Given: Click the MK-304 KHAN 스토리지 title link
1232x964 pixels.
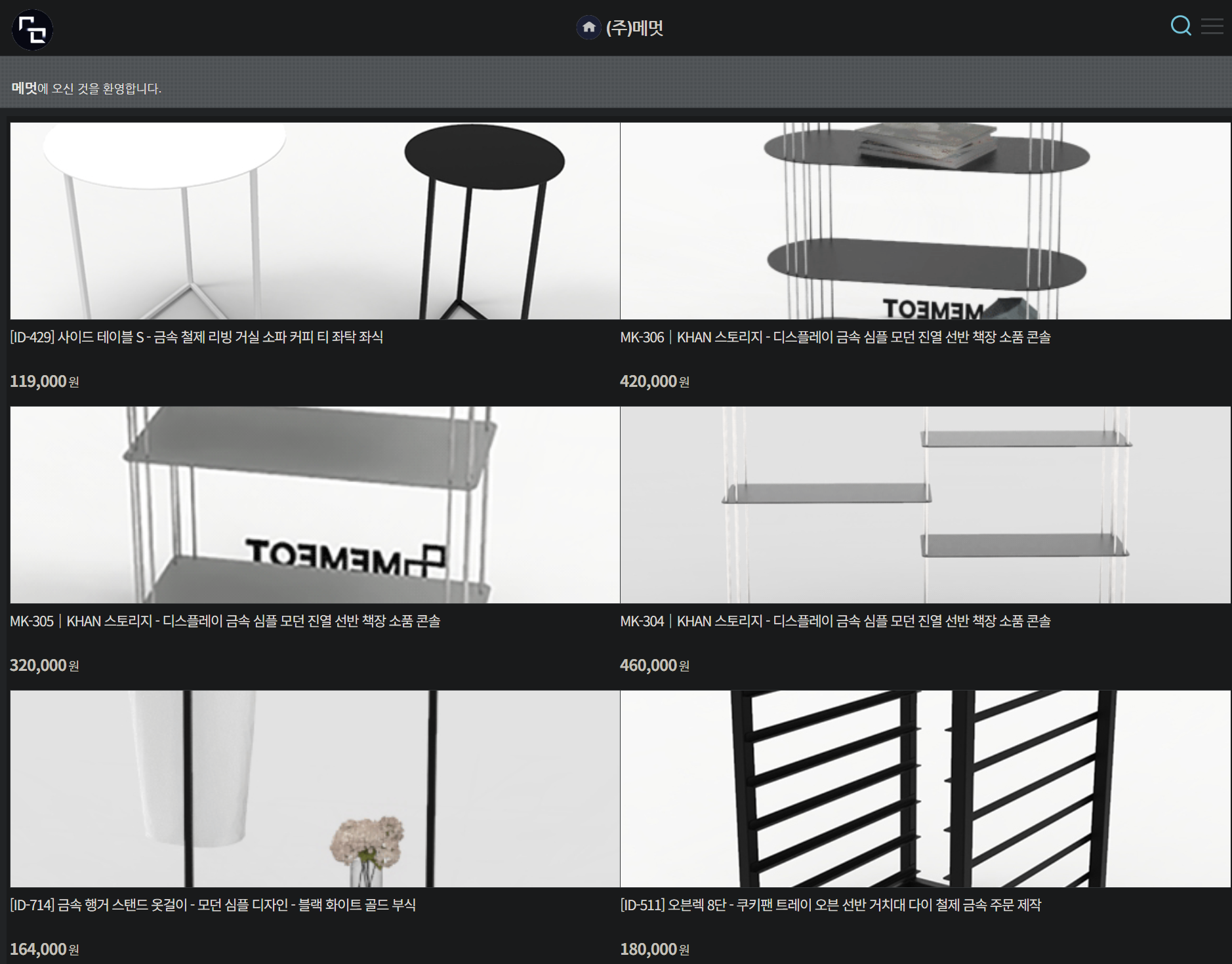Looking at the screenshot, I should coord(835,621).
